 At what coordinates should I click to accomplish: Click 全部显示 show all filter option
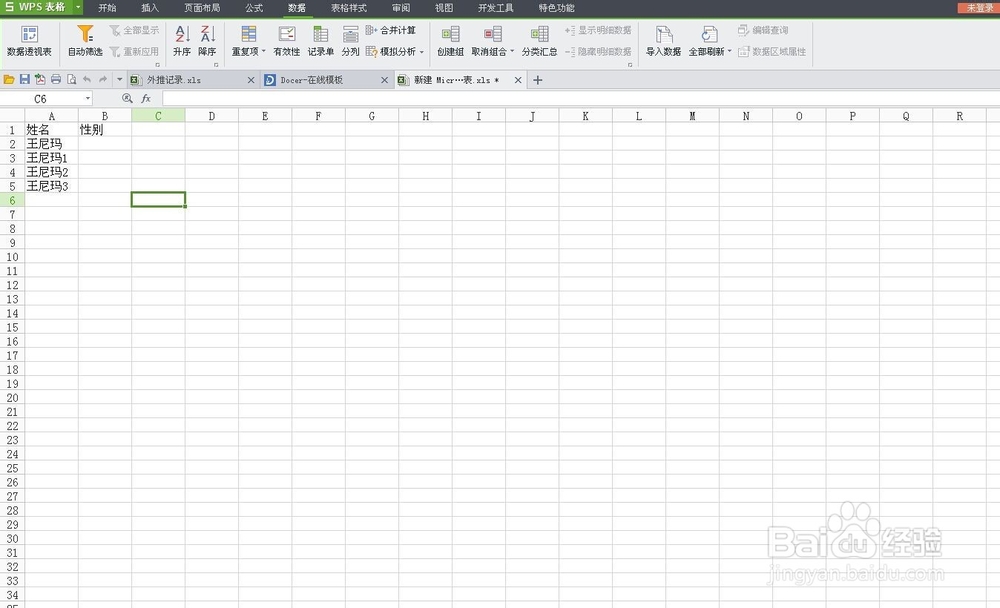[134, 30]
